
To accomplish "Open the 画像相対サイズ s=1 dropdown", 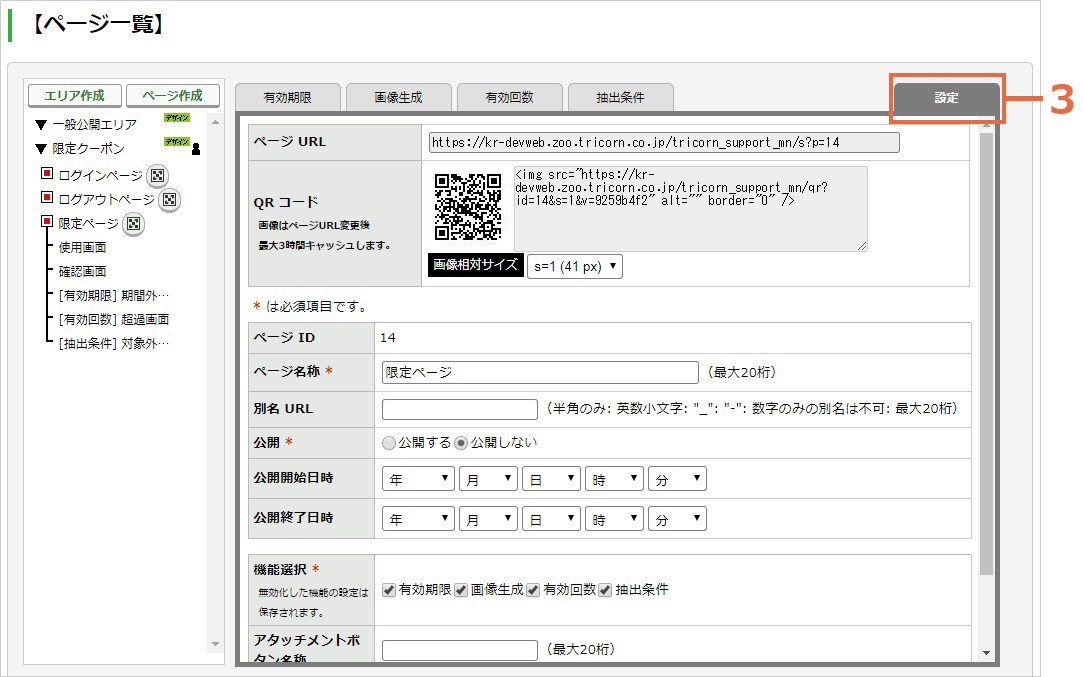I will (x=575, y=266).
